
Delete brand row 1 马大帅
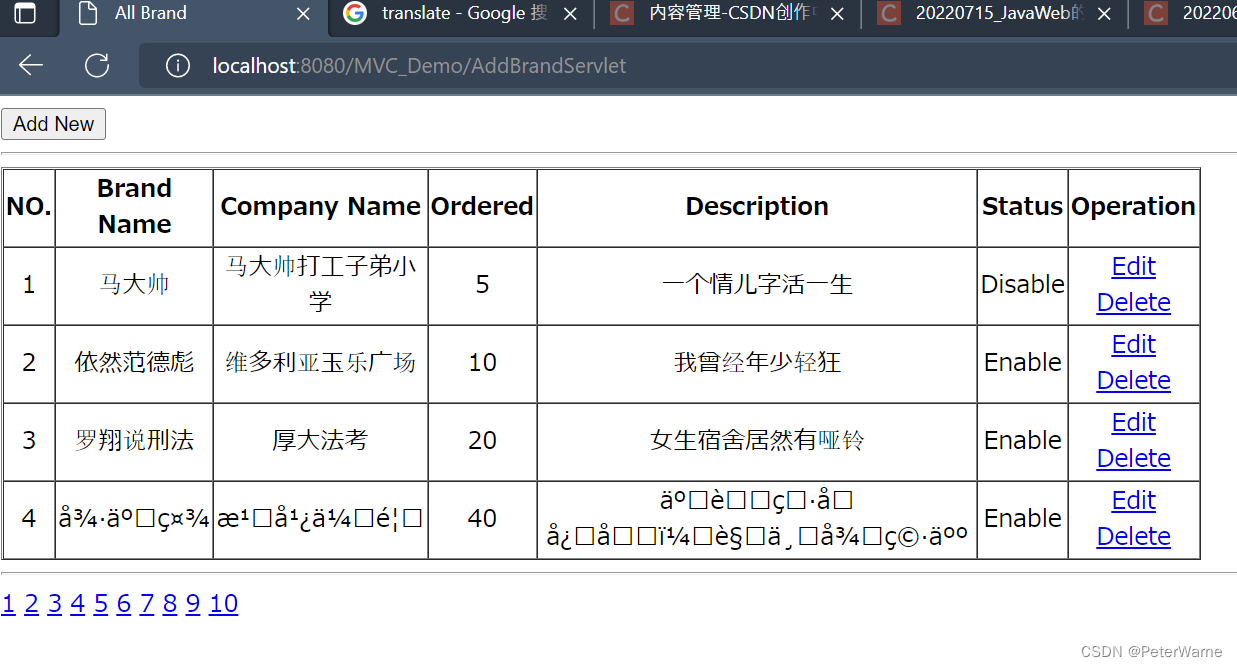click(1133, 303)
